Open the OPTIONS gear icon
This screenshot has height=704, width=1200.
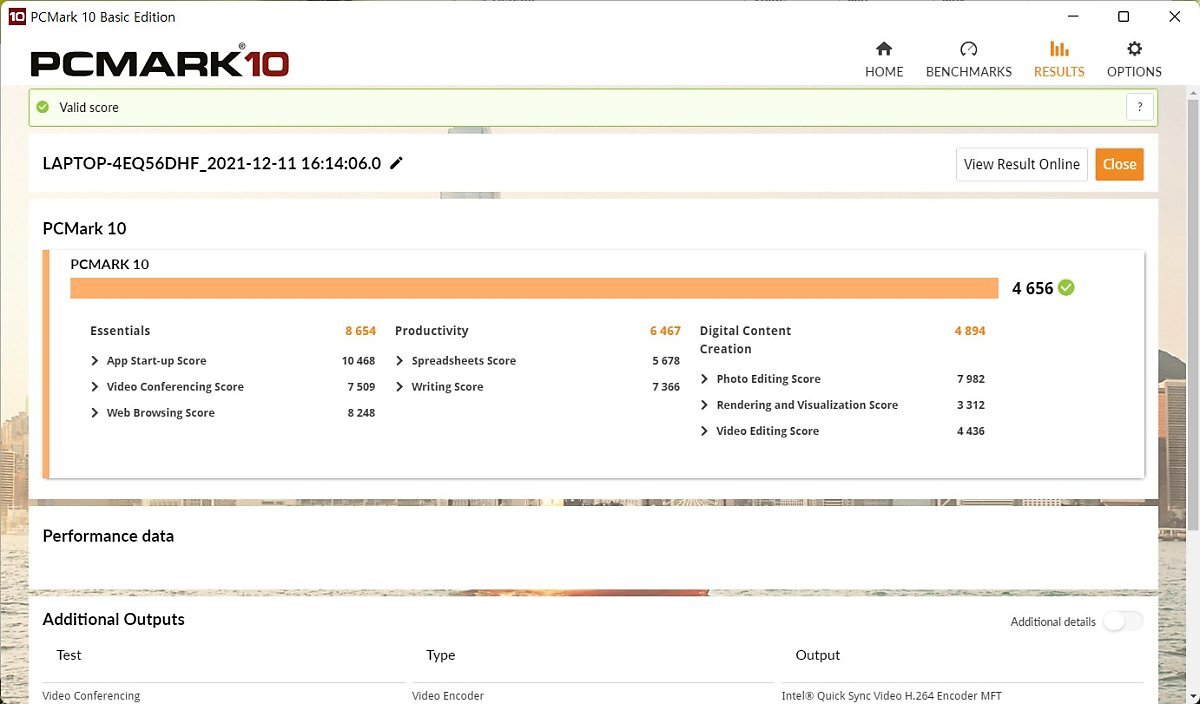[x=1134, y=49]
